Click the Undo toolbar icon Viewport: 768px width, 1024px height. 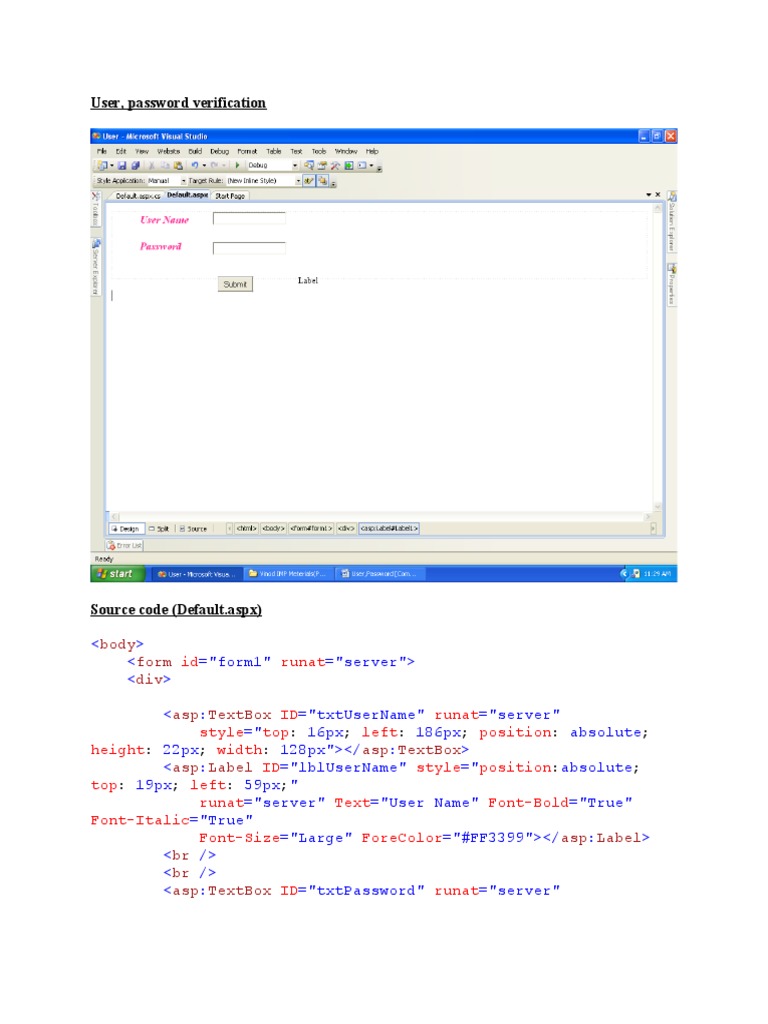point(194,165)
